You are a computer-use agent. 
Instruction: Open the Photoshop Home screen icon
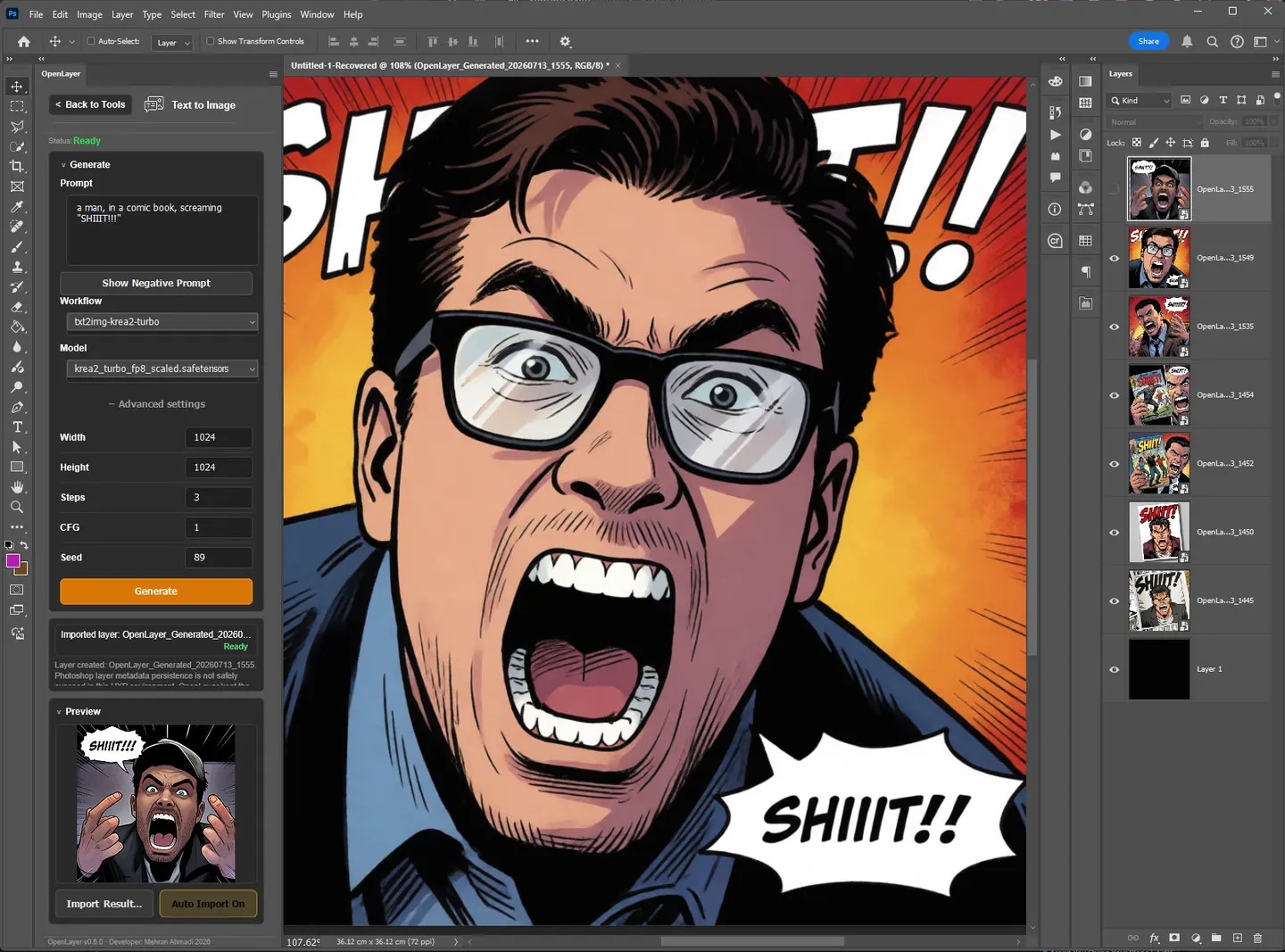pyautogui.click(x=24, y=41)
